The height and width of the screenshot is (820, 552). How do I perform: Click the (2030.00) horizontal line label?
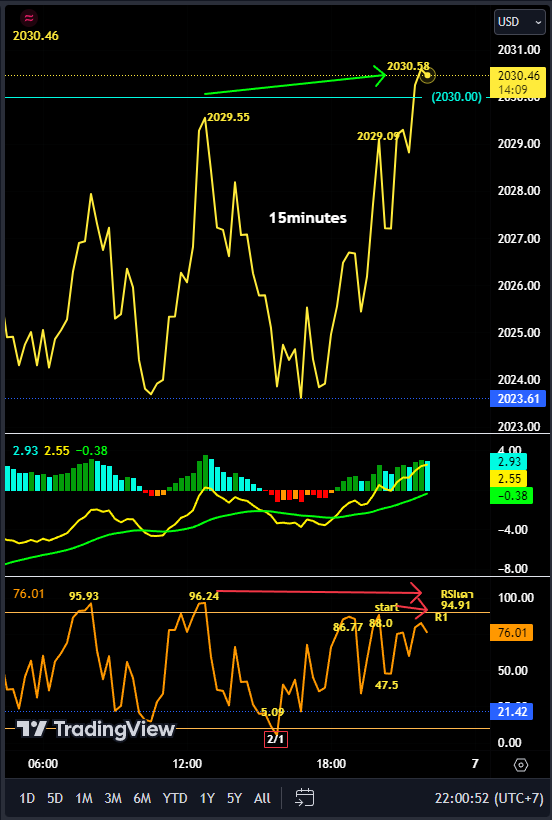tap(456, 97)
